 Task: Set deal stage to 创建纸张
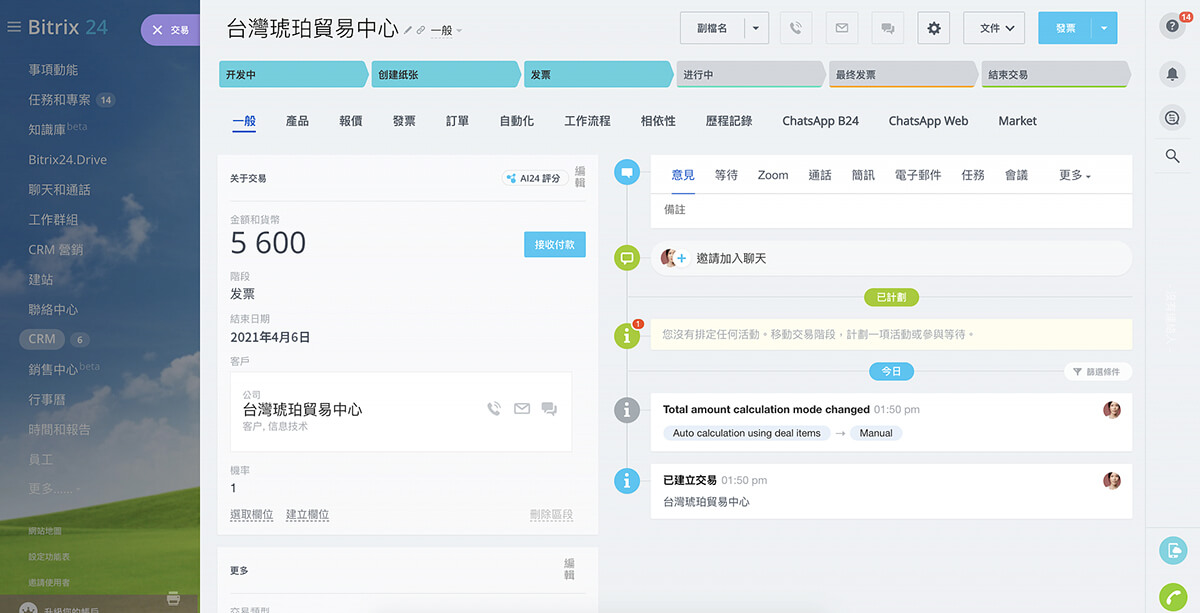(447, 74)
